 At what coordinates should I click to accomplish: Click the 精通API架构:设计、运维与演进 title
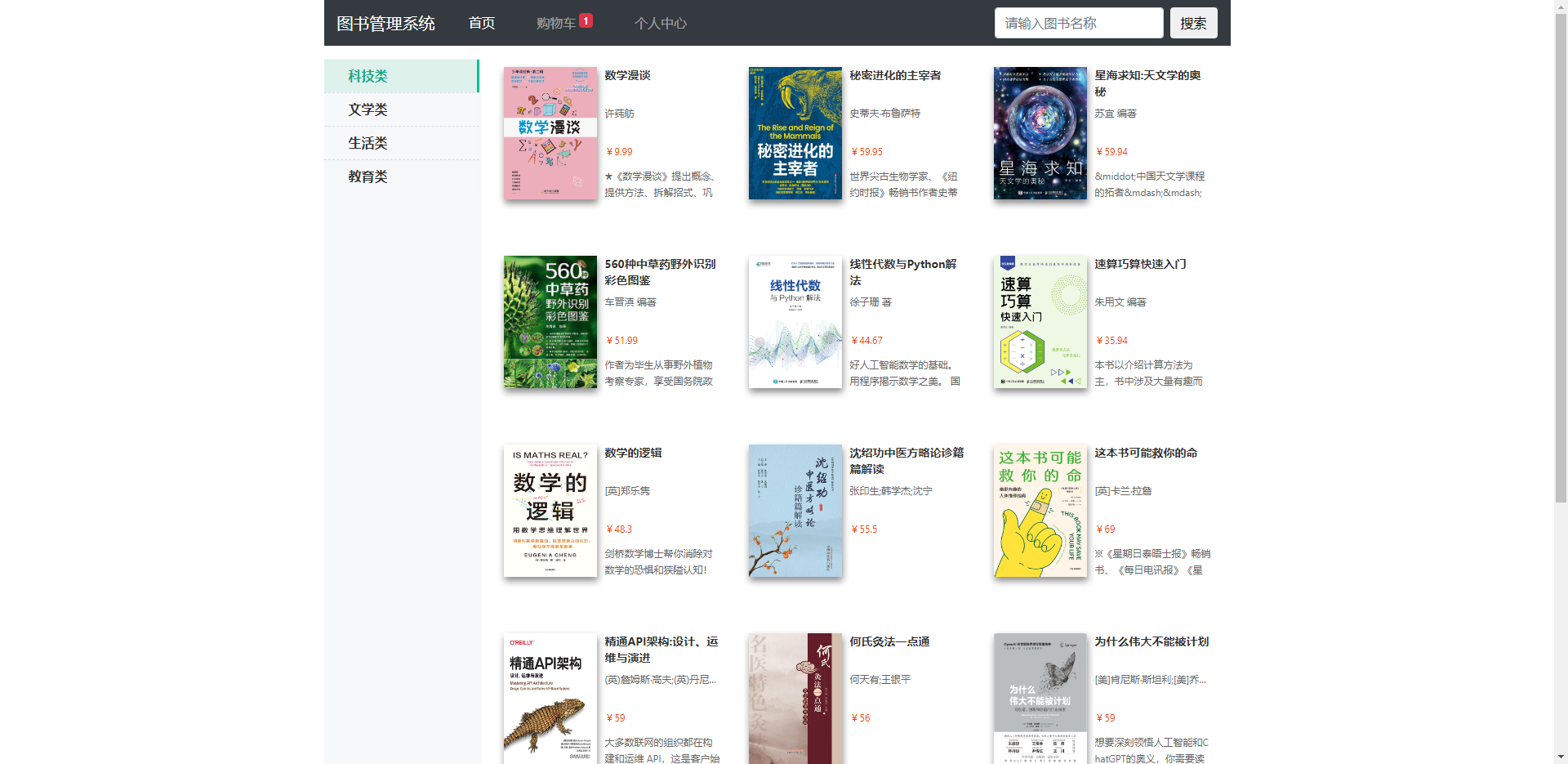pos(661,650)
